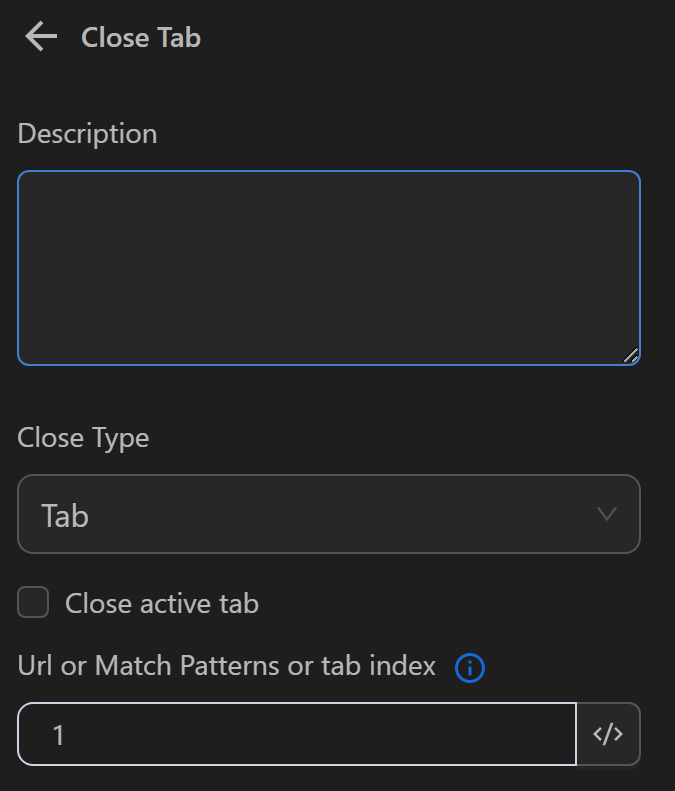Open the expression code editor icon

[608, 735]
